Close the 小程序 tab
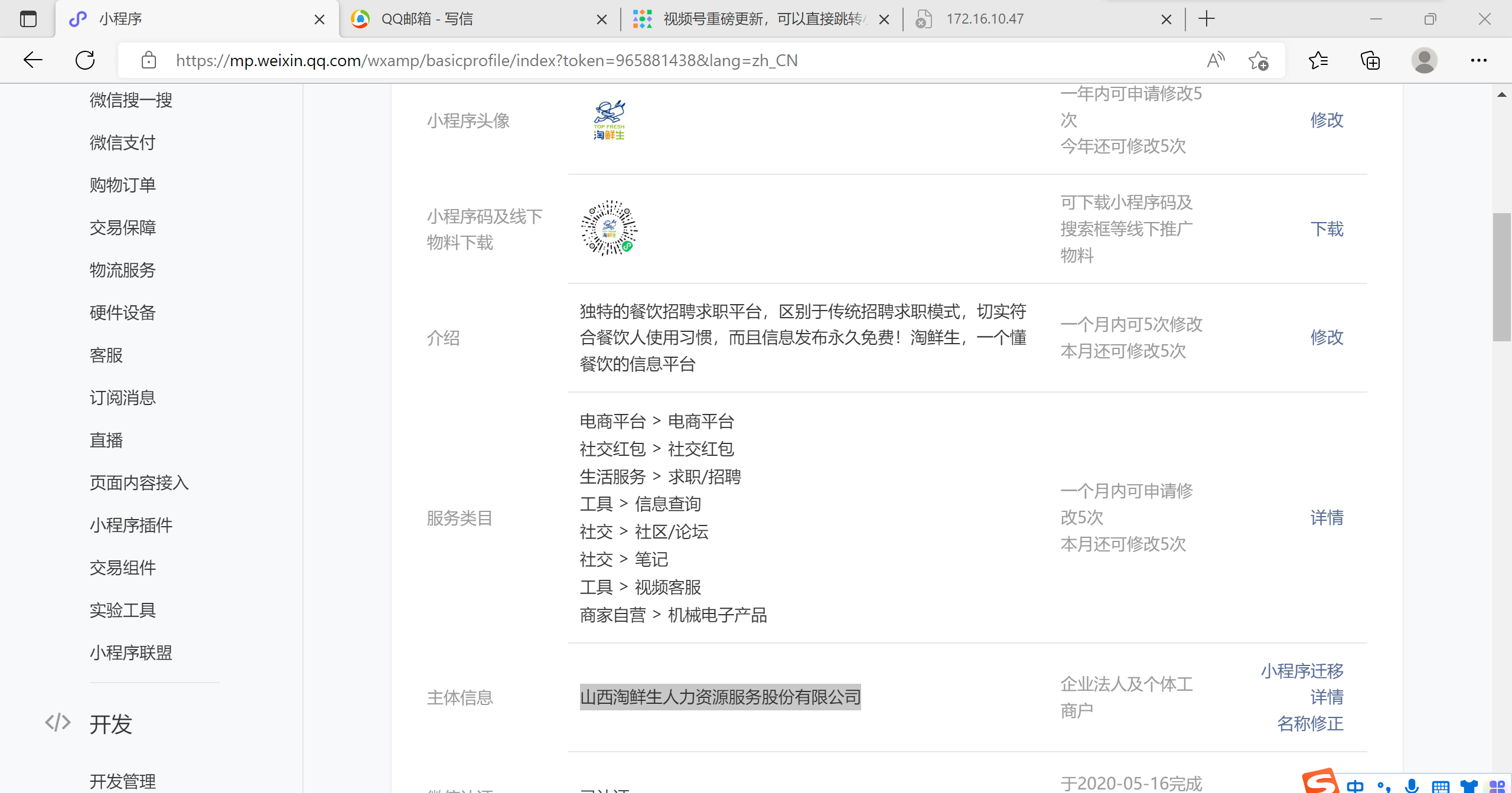The height and width of the screenshot is (793, 1512). pyautogui.click(x=320, y=19)
